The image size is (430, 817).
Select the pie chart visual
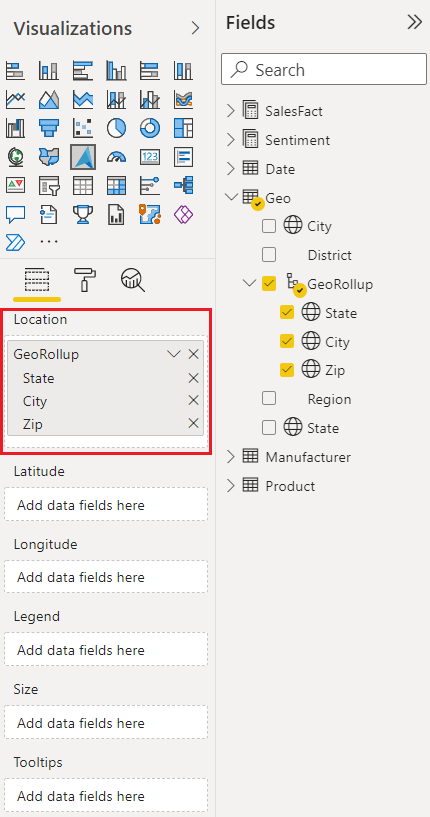tap(116, 128)
